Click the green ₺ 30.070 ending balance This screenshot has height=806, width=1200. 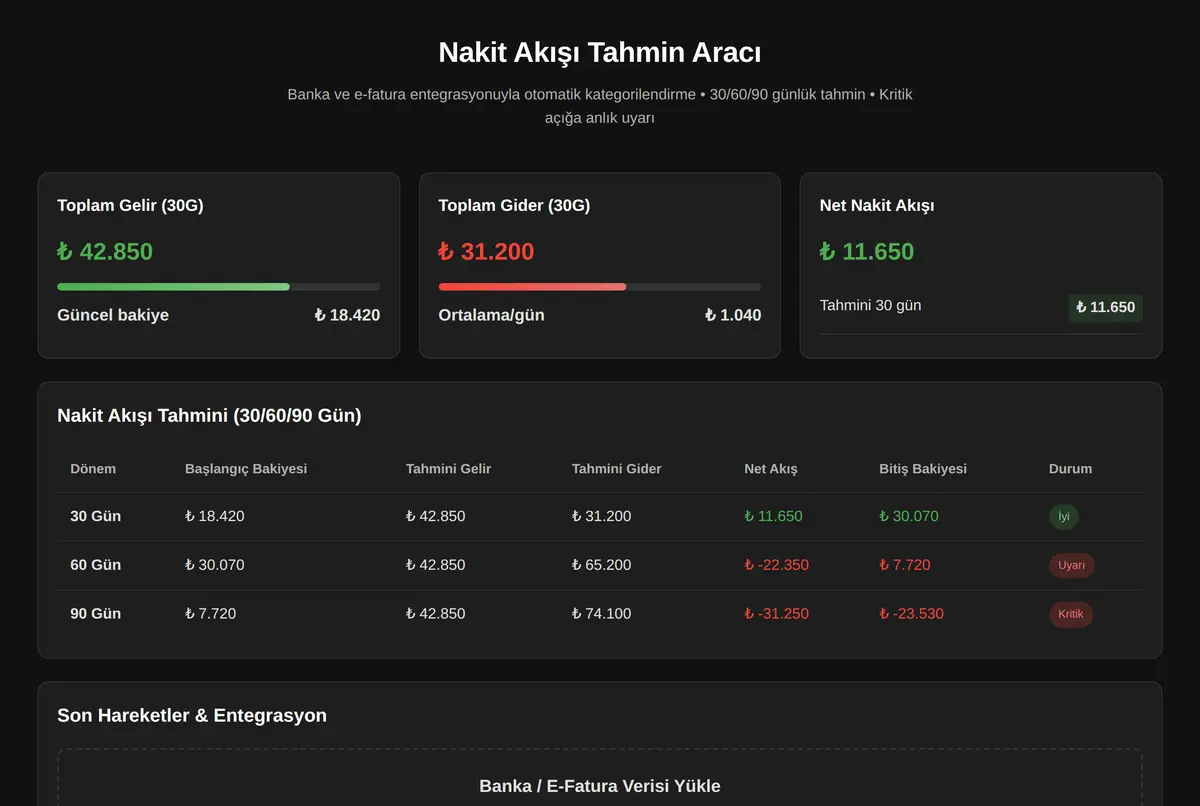pos(909,517)
